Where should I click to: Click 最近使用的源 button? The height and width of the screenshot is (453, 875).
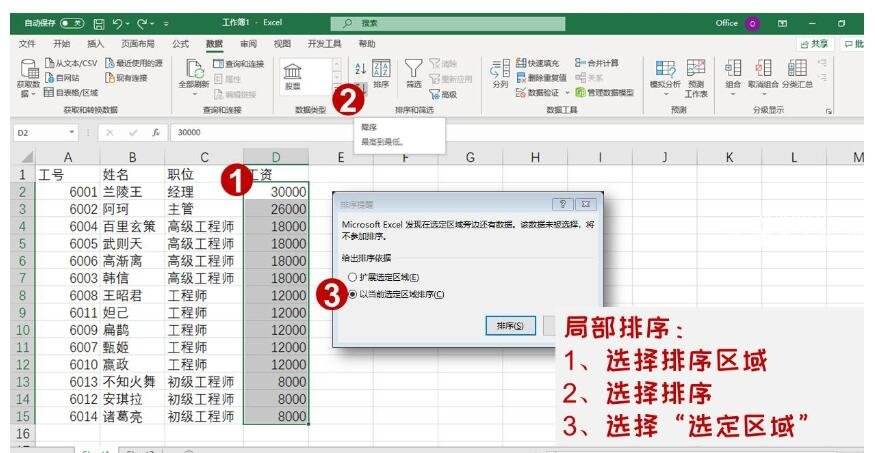pyautogui.click(x=134, y=64)
